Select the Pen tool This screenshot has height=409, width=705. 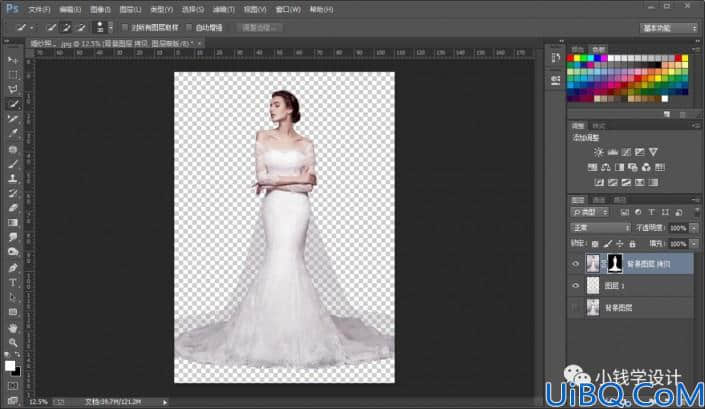[13, 268]
